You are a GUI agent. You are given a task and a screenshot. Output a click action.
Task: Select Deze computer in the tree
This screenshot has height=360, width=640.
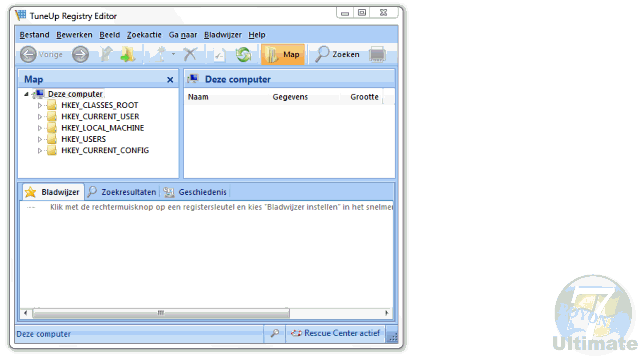[x=75, y=94]
